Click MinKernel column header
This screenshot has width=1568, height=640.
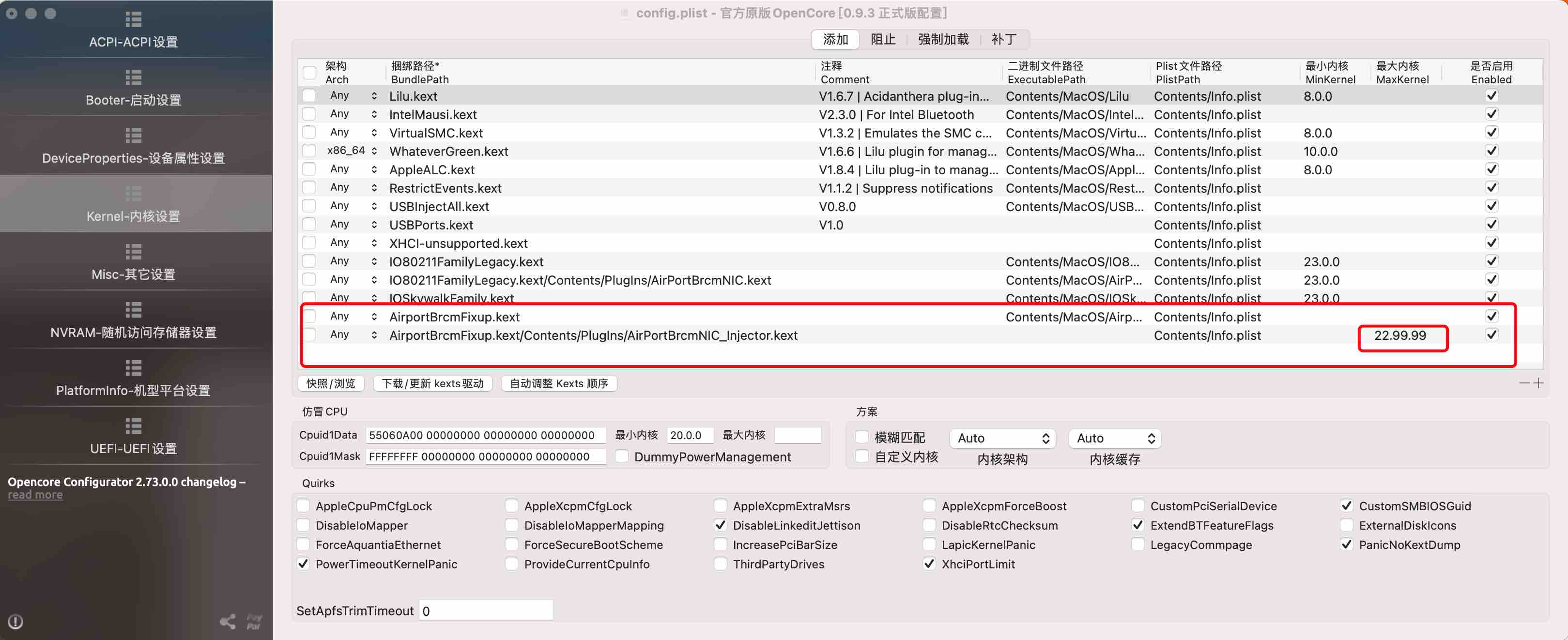(x=1330, y=73)
